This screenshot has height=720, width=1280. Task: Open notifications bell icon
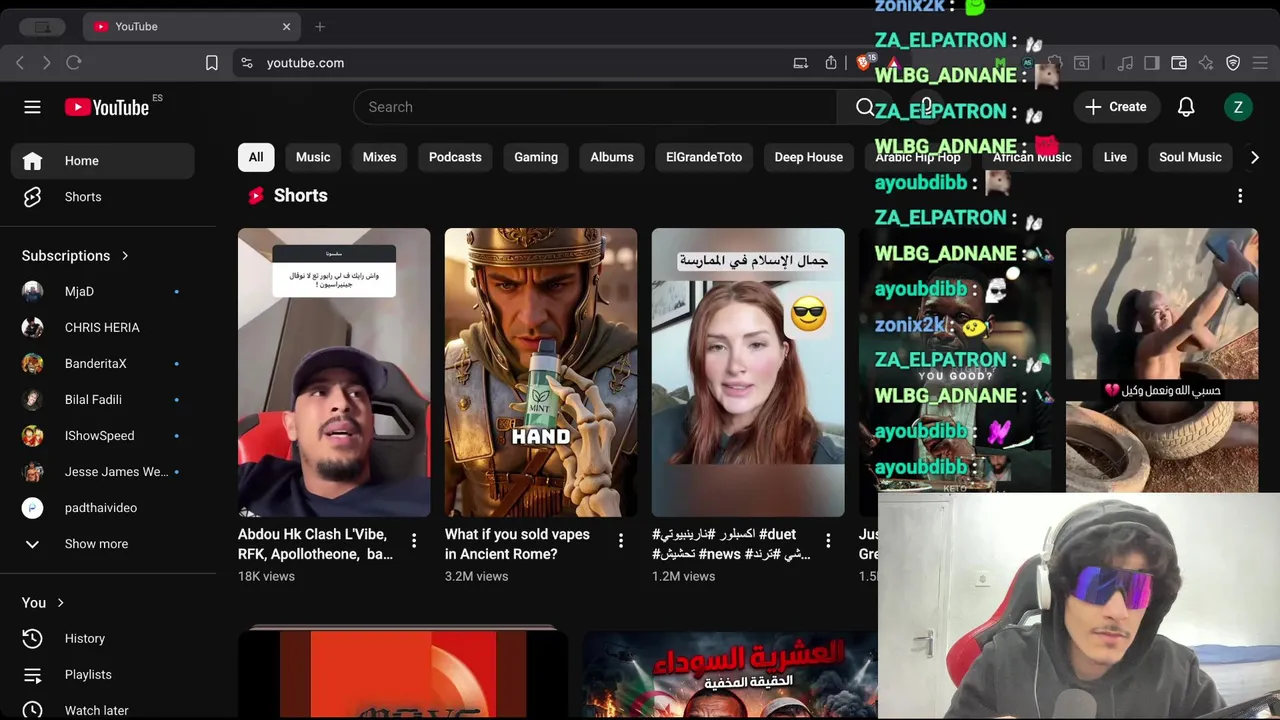coord(1186,107)
